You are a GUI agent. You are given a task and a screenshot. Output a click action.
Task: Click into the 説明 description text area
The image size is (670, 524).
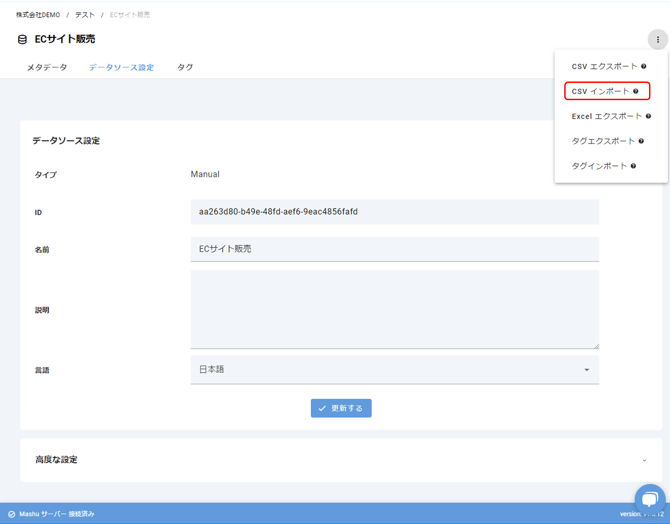[x=394, y=310]
